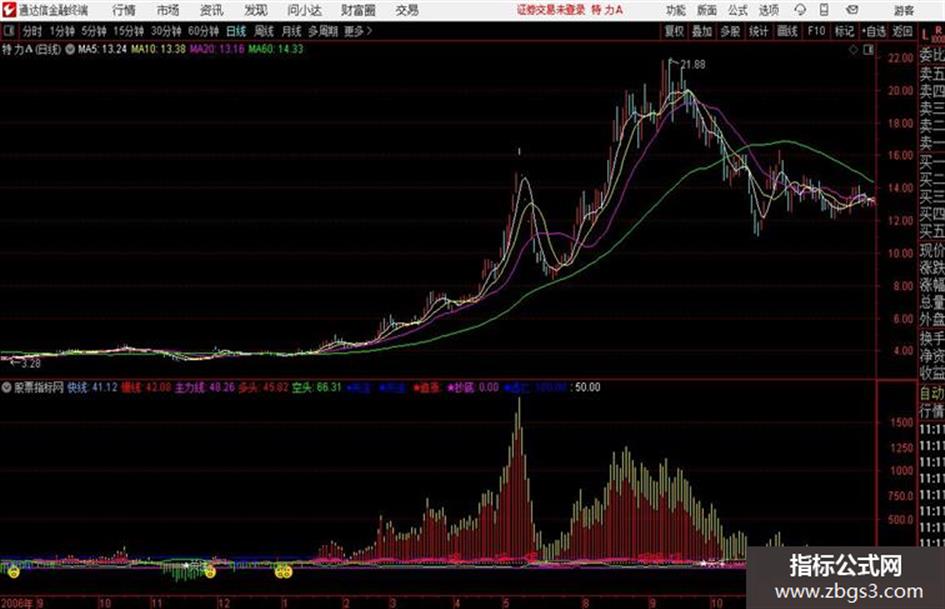Open the 发现 menu

[256, 10]
